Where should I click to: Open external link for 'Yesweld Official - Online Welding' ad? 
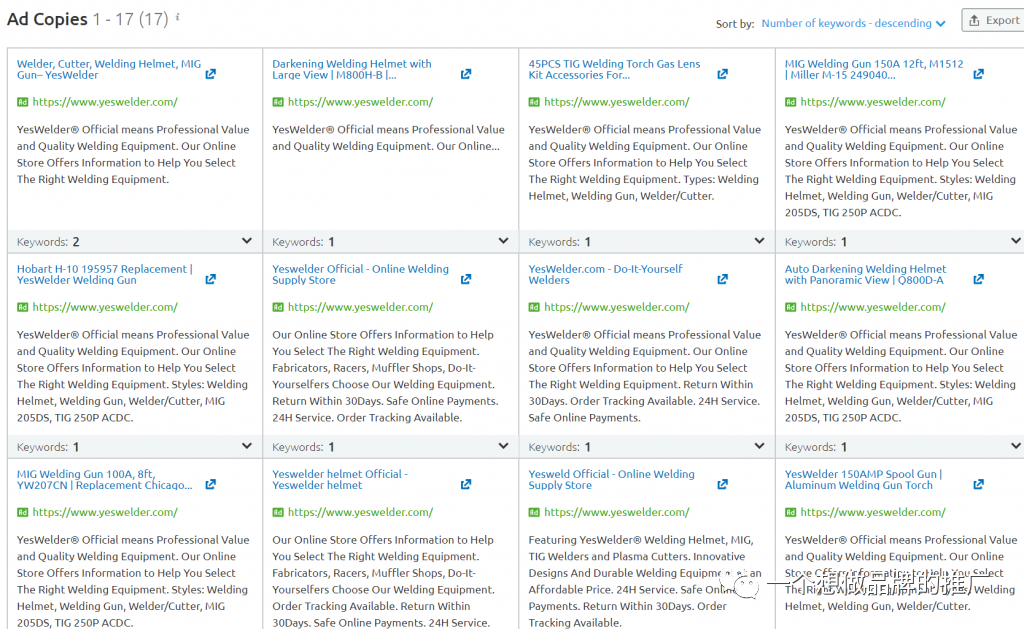(x=722, y=484)
